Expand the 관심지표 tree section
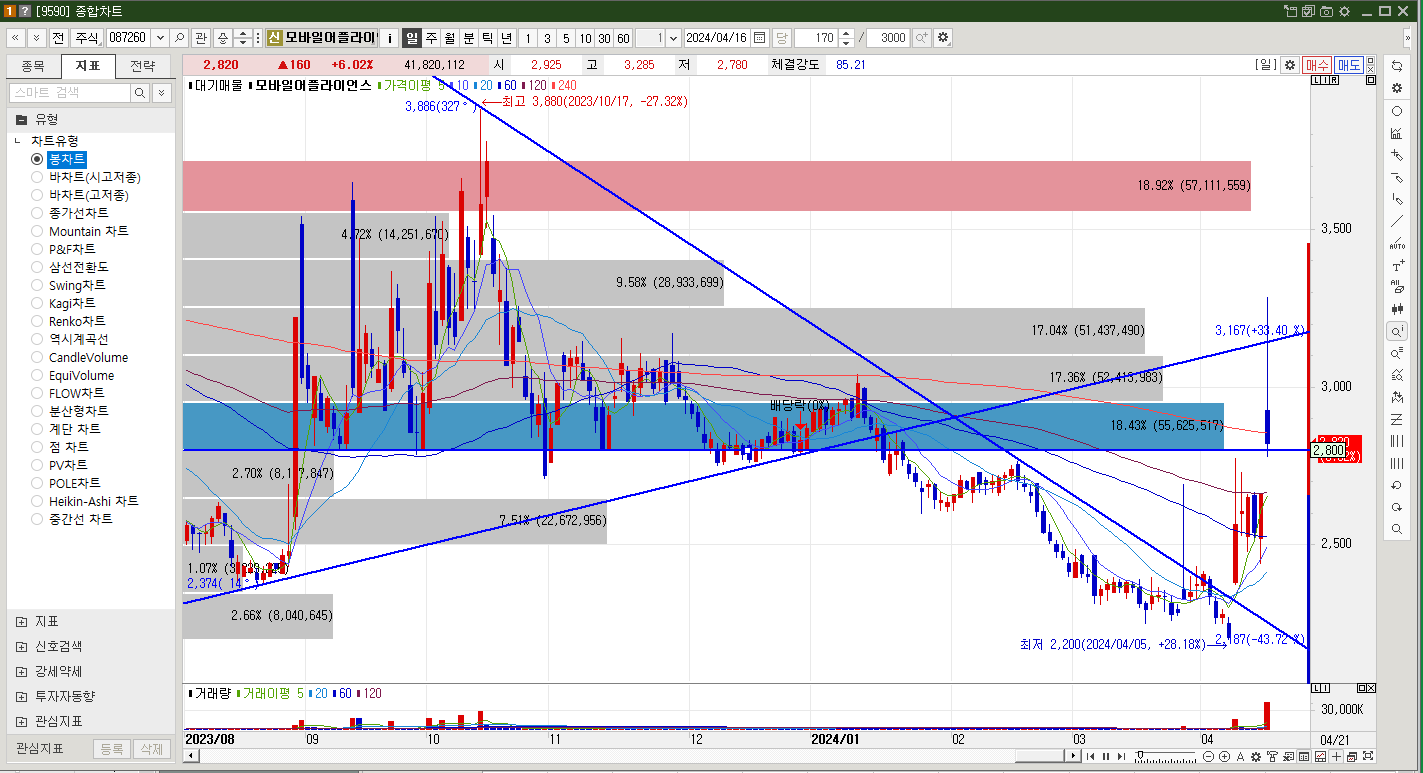This screenshot has width=1423, height=773. click(22, 721)
